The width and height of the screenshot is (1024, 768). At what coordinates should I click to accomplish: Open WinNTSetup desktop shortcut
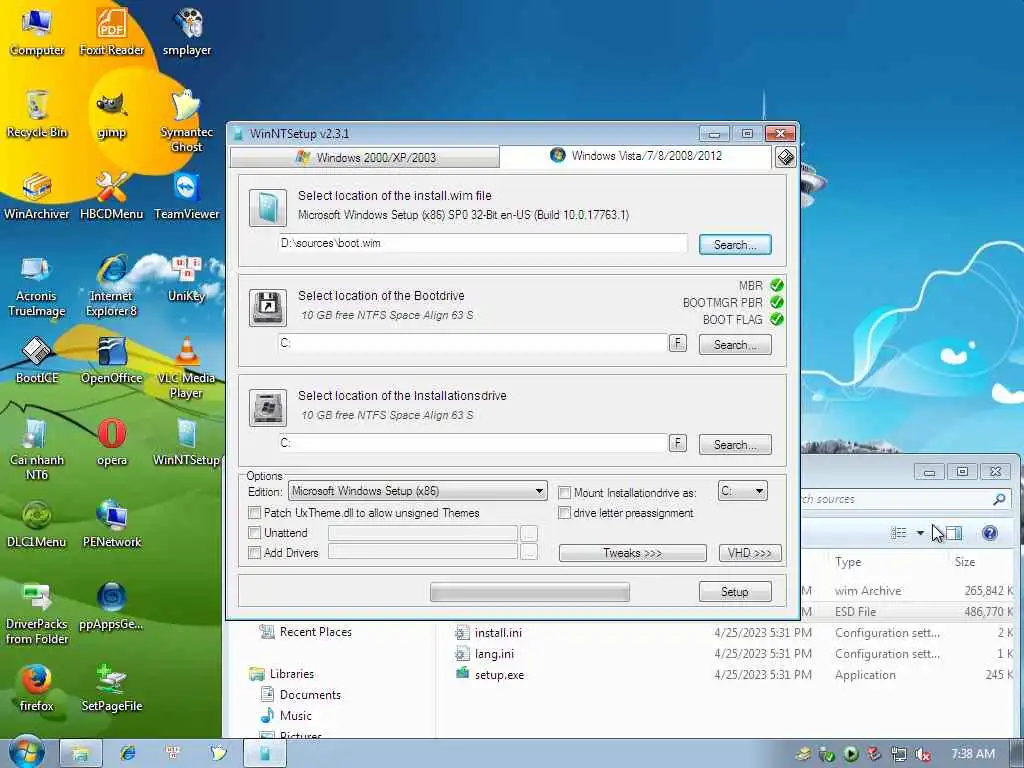coord(187,442)
